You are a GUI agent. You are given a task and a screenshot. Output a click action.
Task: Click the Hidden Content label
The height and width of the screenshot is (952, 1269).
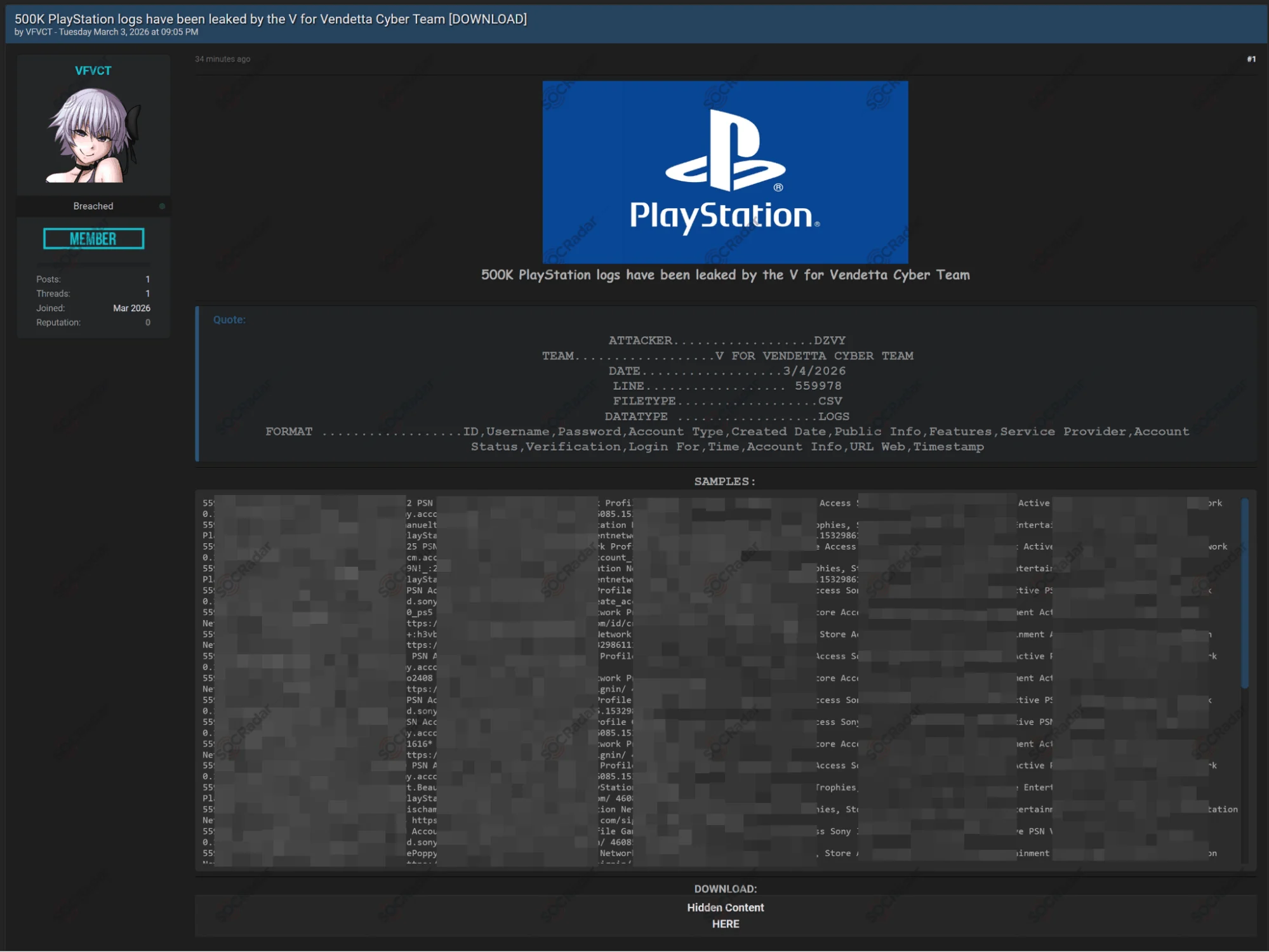(x=725, y=908)
